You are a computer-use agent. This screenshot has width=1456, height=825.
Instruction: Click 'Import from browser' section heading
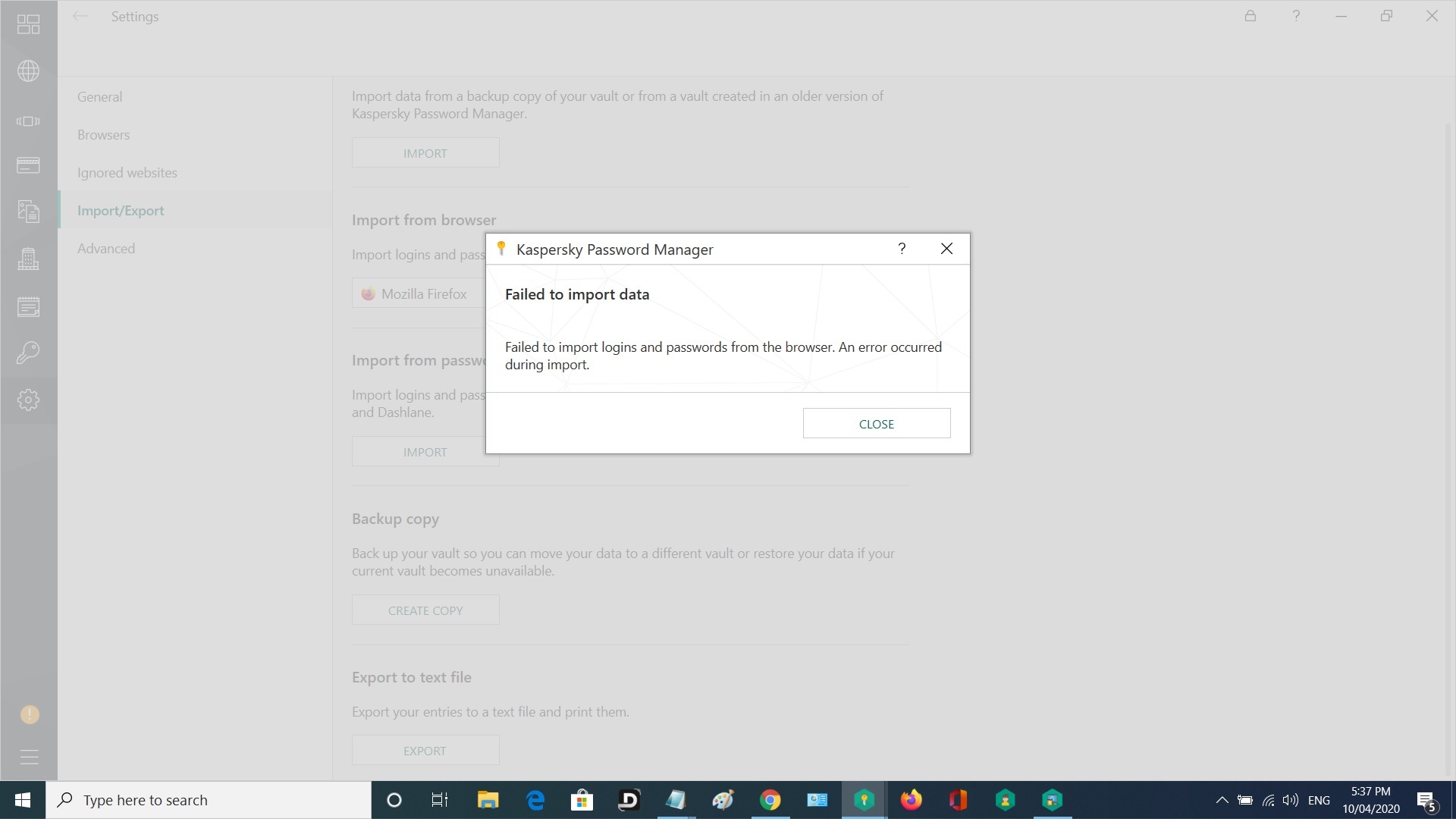click(424, 220)
